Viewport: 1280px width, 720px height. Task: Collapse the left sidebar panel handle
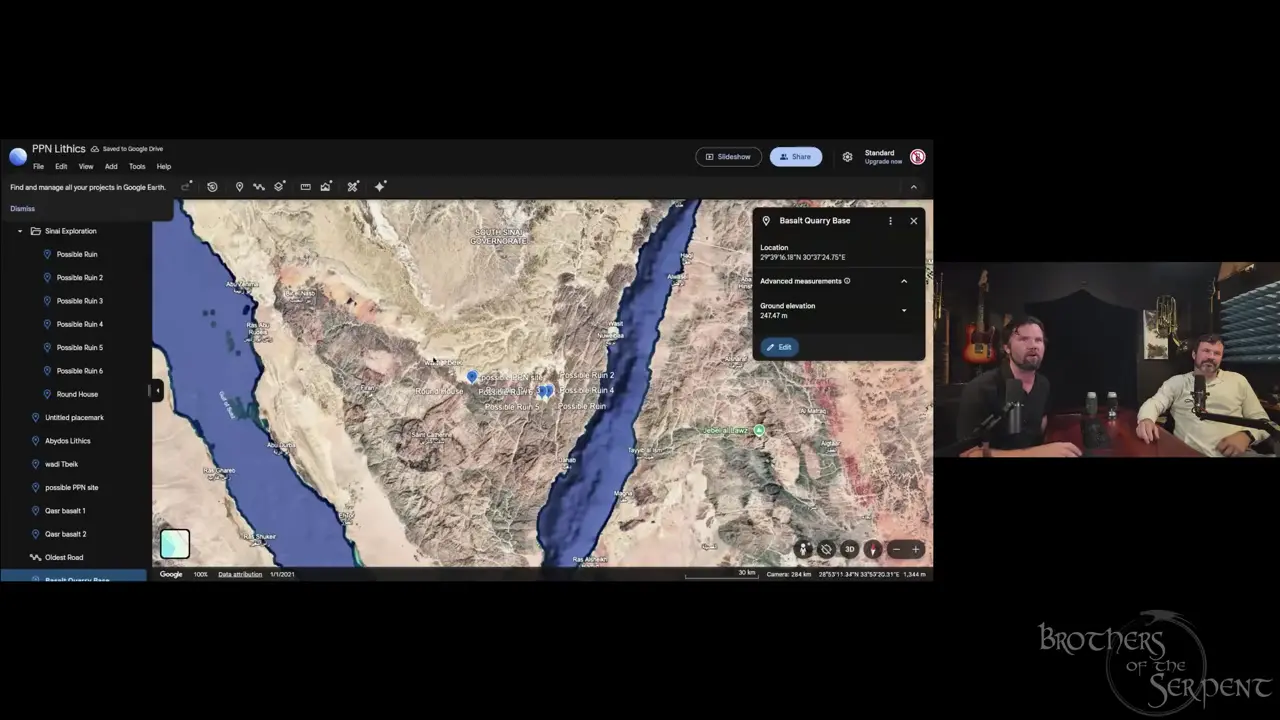pos(156,390)
